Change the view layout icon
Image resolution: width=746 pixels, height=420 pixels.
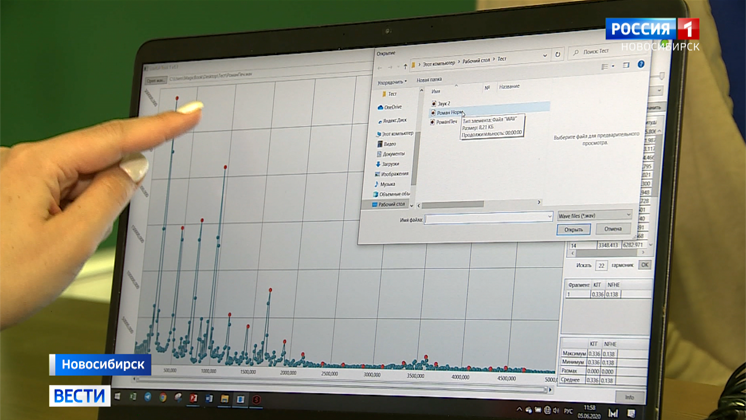pyautogui.click(x=605, y=67)
